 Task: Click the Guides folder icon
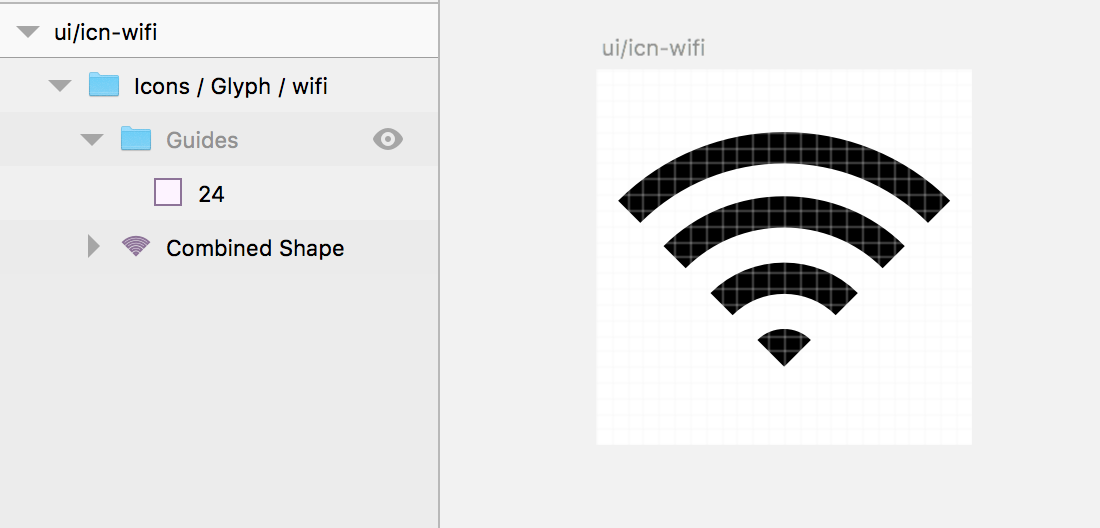pyautogui.click(x=136, y=139)
